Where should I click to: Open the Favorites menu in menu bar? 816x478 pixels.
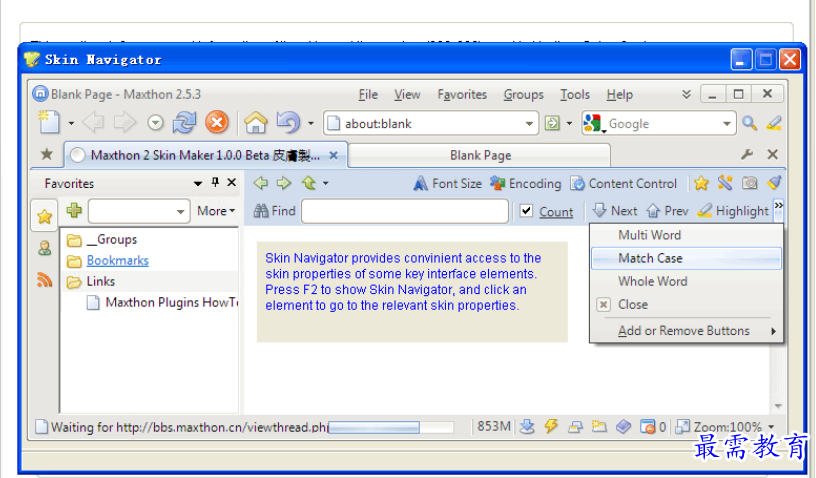(x=462, y=95)
